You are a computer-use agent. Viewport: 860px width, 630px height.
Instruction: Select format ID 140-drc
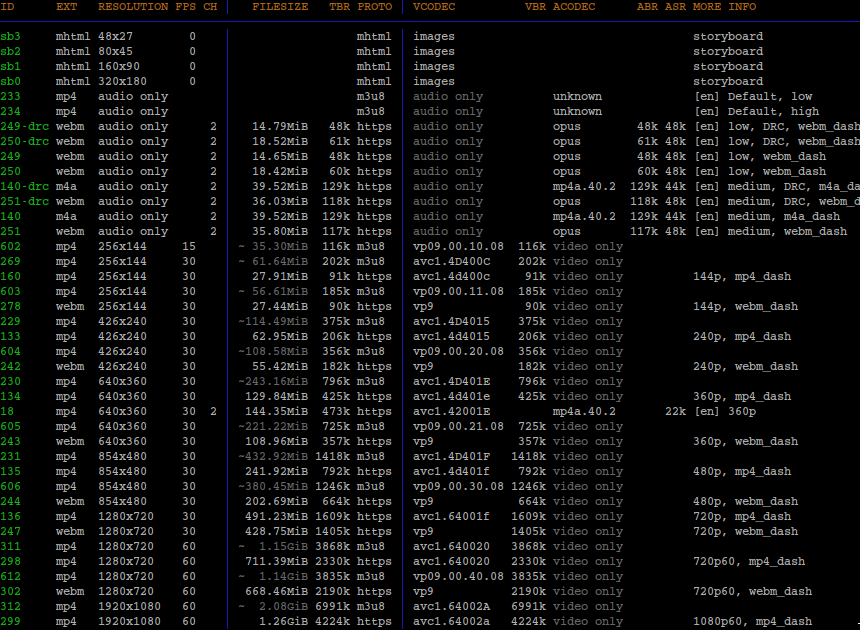point(25,186)
